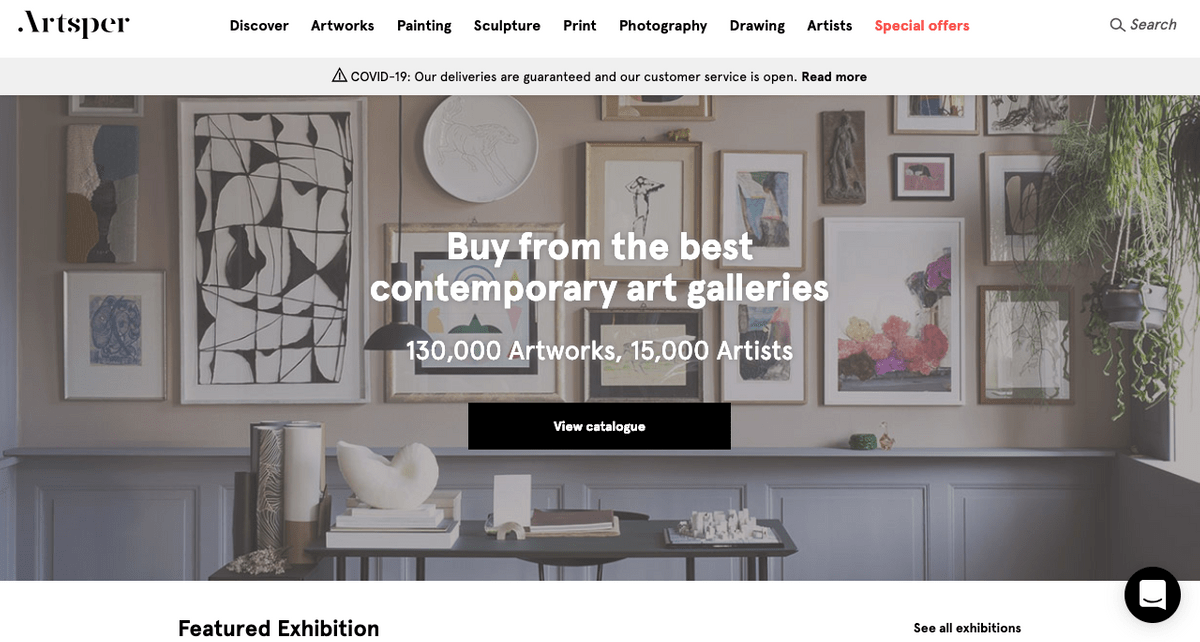Open the Print category
Screen dimensions: 1200x642
[x=580, y=26]
